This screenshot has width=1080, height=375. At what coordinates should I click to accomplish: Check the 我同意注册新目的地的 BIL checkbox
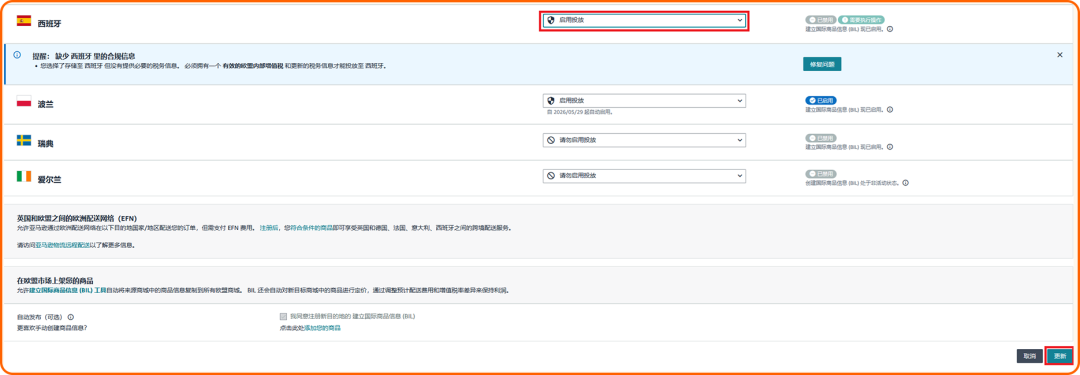[283, 316]
